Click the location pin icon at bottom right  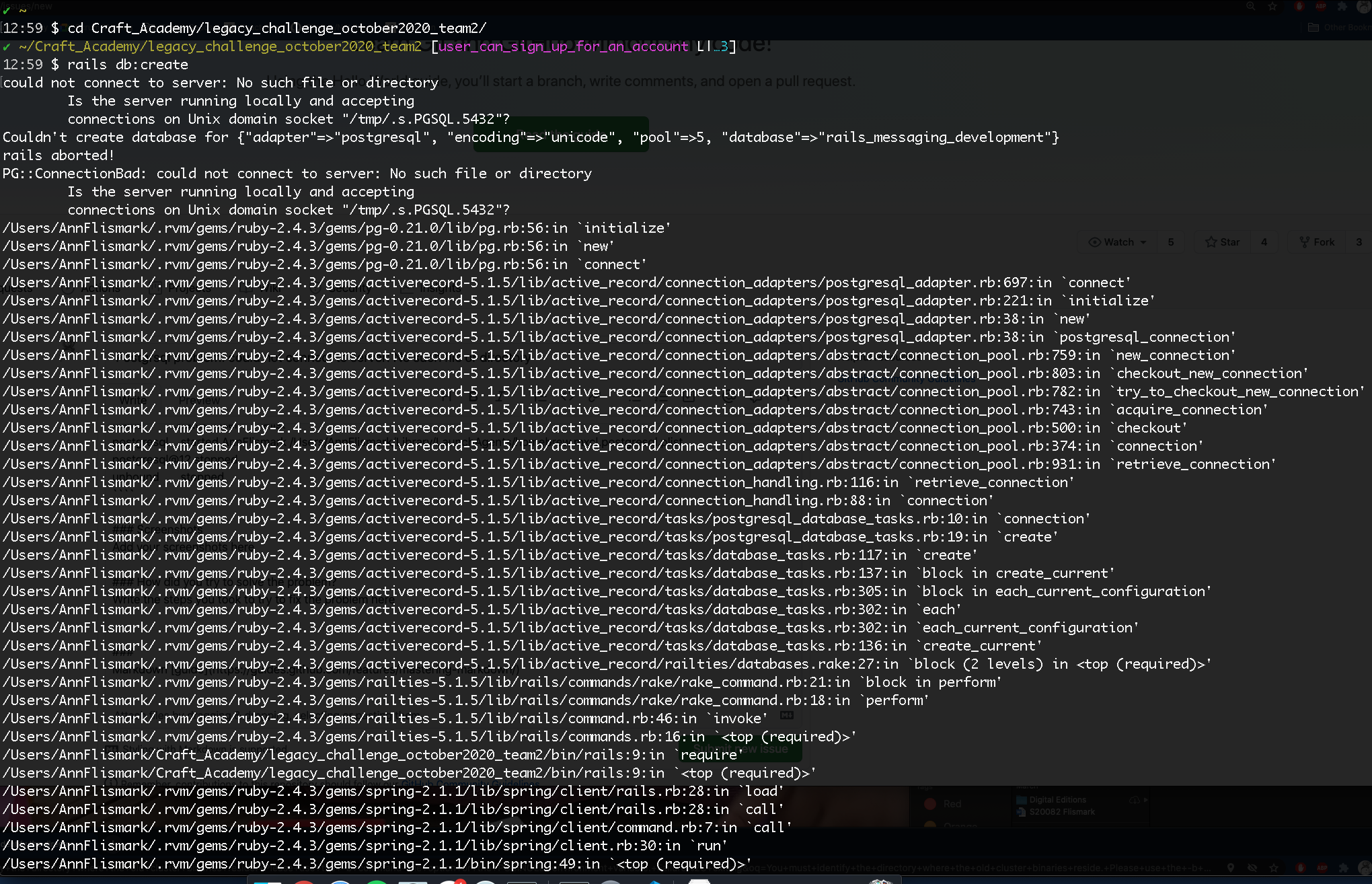click(x=1230, y=868)
